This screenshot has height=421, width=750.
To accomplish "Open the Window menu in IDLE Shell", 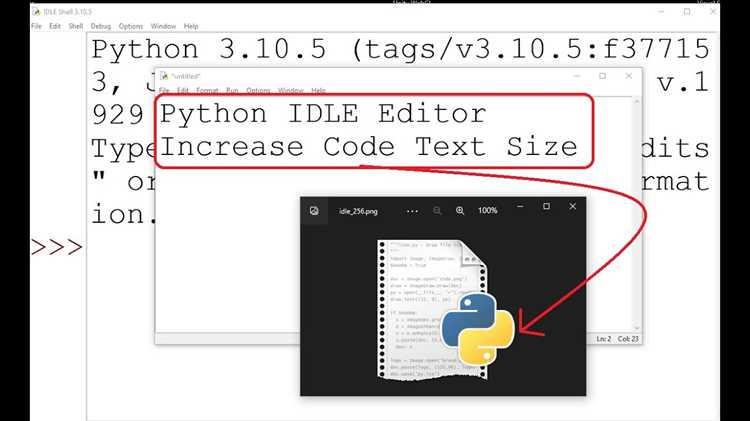I will coord(163,26).
